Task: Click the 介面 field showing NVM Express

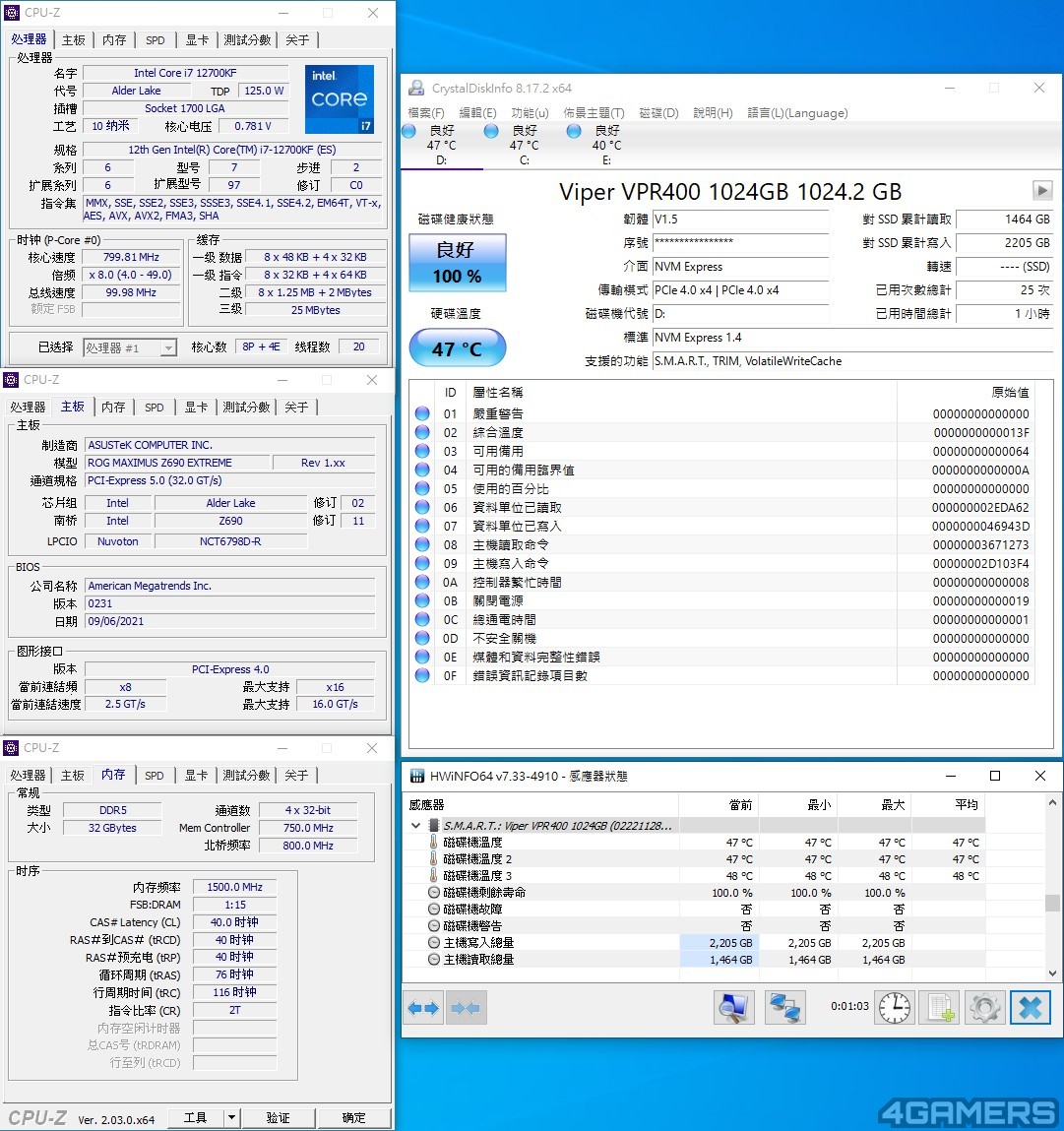Action: [740, 267]
